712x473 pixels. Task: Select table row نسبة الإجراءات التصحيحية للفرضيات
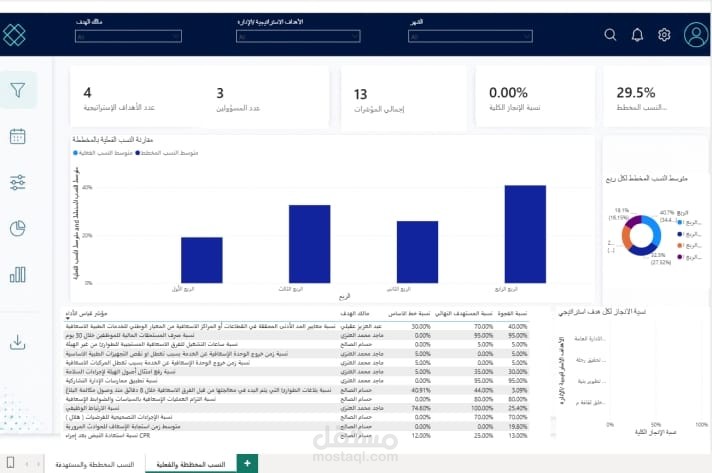(297, 417)
